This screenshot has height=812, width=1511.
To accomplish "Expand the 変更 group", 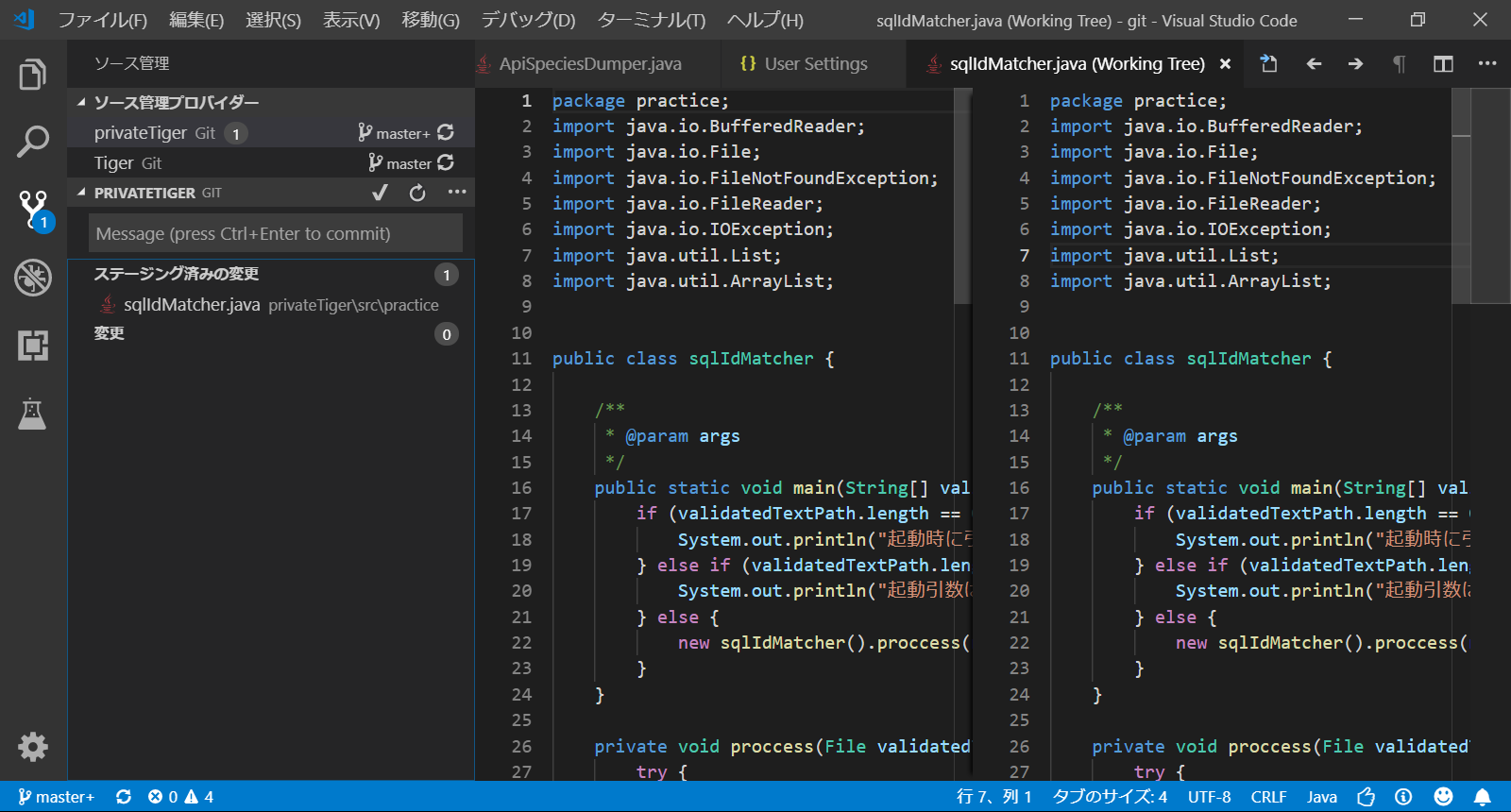I will click(x=109, y=333).
